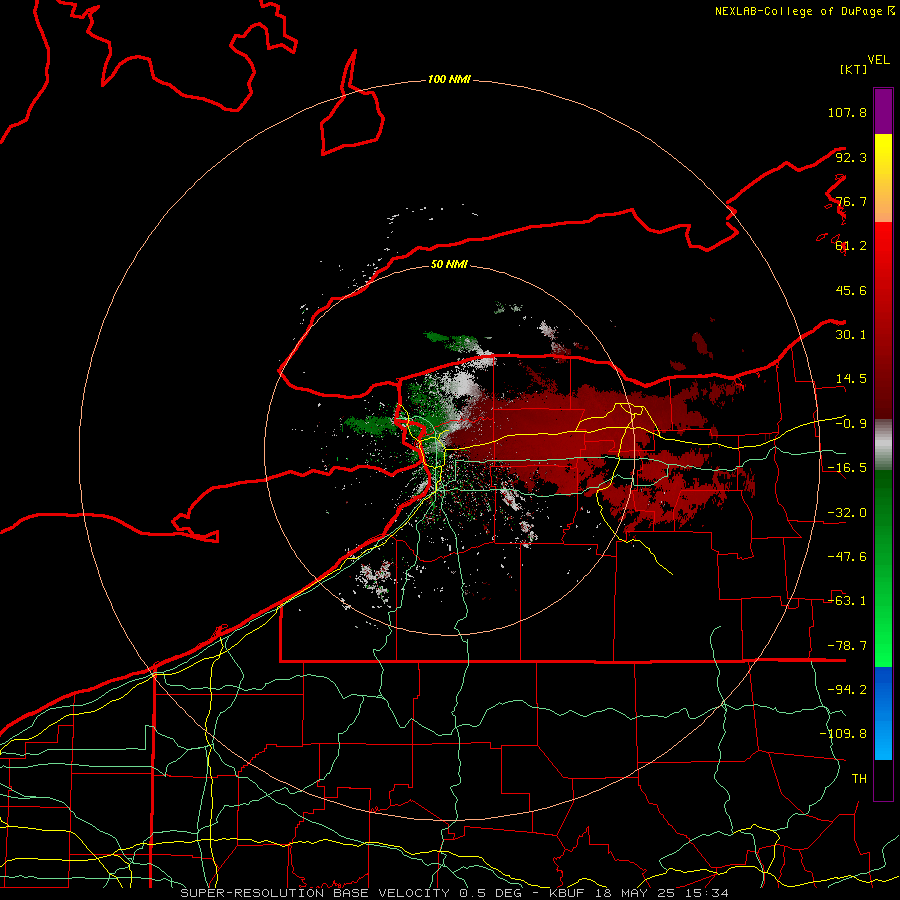Image resolution: width=900 pixels, height=900 pixels.
Task: Select the 92.3 legend value
Action: (x=851, y=157)
